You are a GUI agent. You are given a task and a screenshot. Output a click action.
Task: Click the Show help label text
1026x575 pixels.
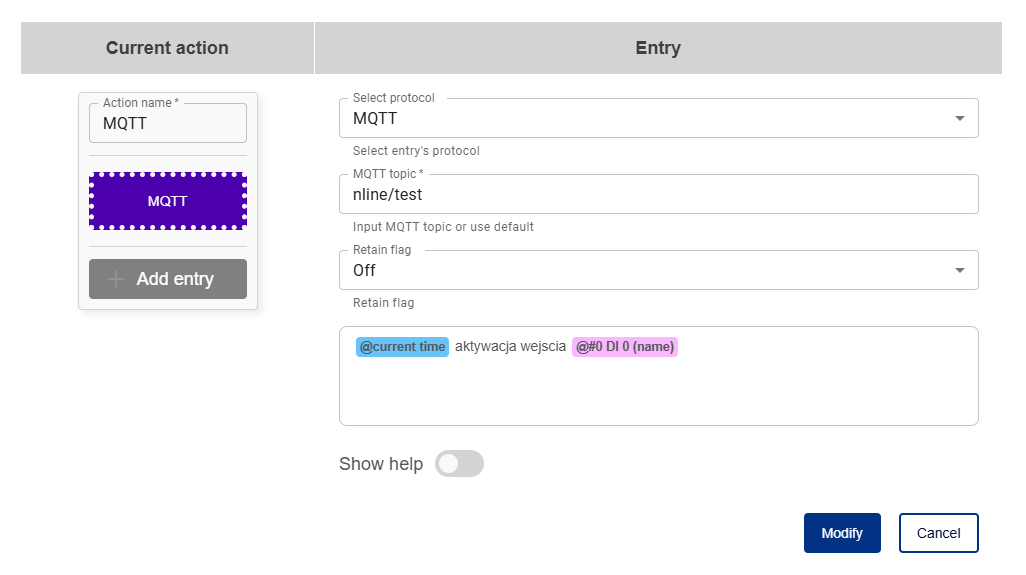point(381,464)
